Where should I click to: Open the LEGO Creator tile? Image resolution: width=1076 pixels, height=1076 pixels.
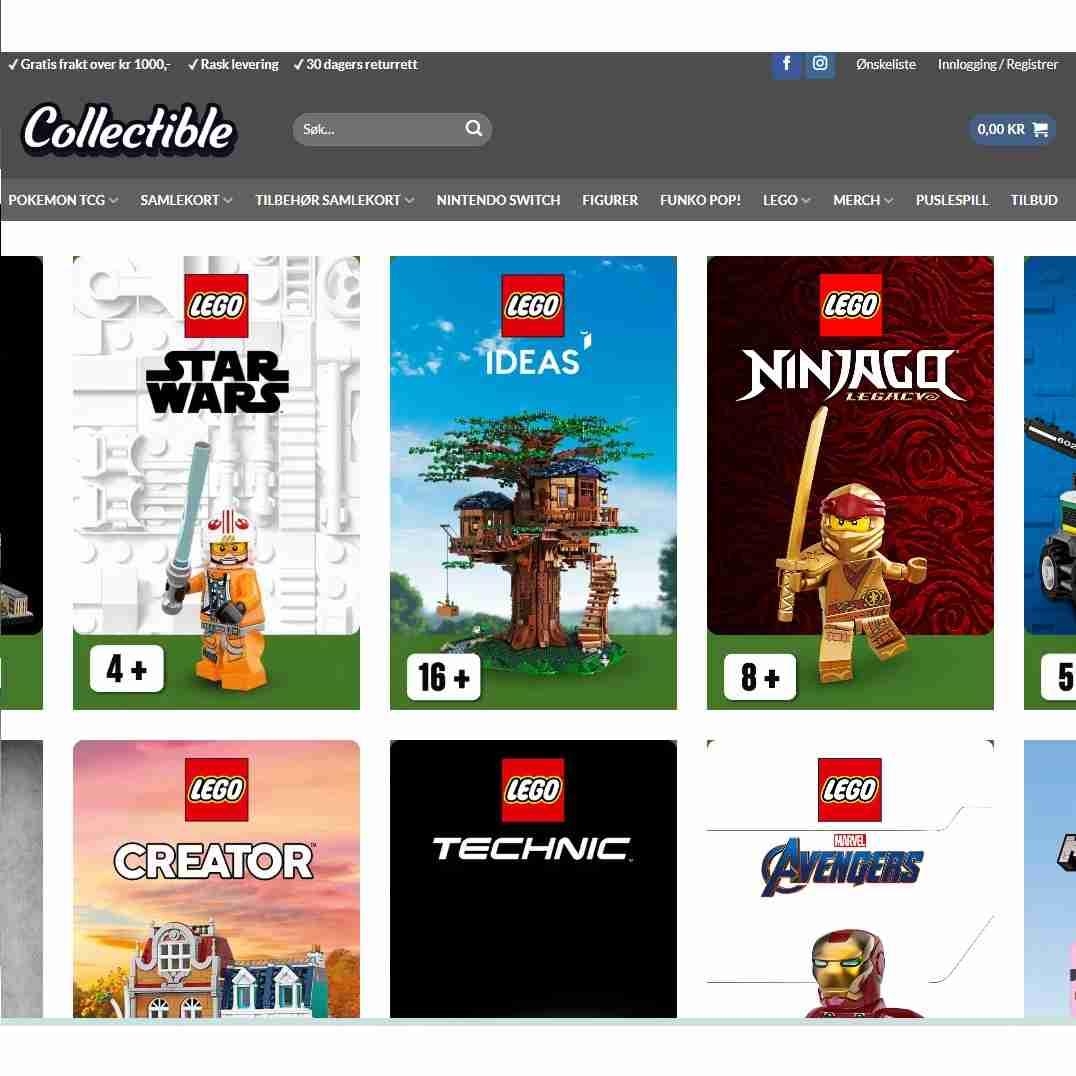[216, 878]
